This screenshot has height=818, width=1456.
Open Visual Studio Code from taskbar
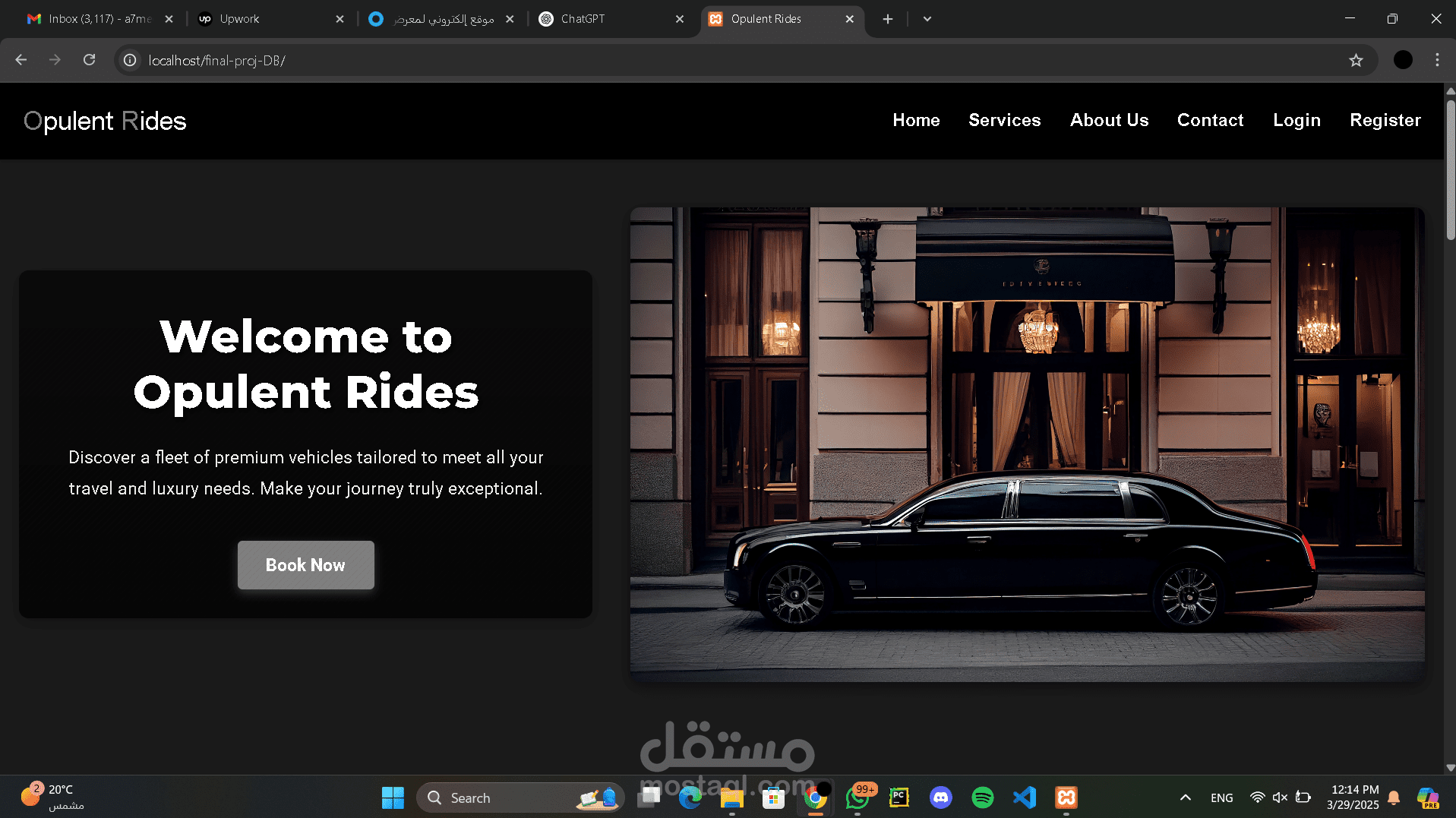(x=1025, y=797)
